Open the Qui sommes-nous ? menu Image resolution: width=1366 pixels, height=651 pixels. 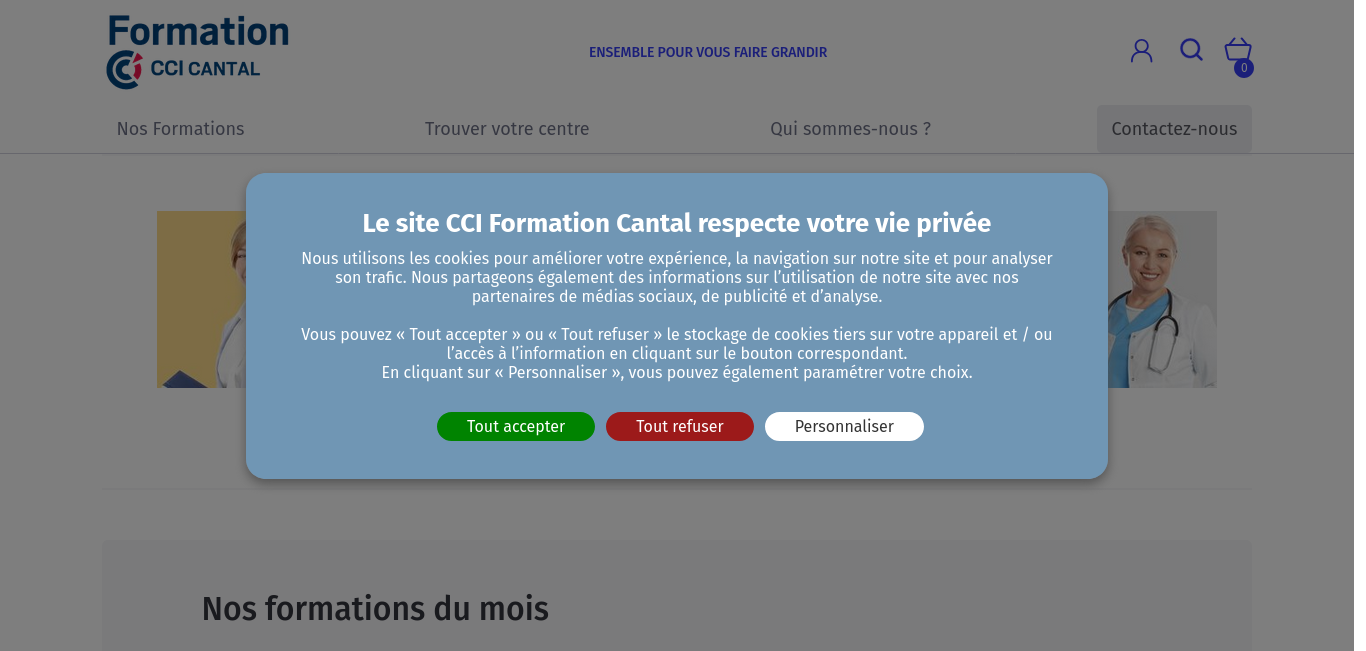pyautogui.click(x=850, y=129)
